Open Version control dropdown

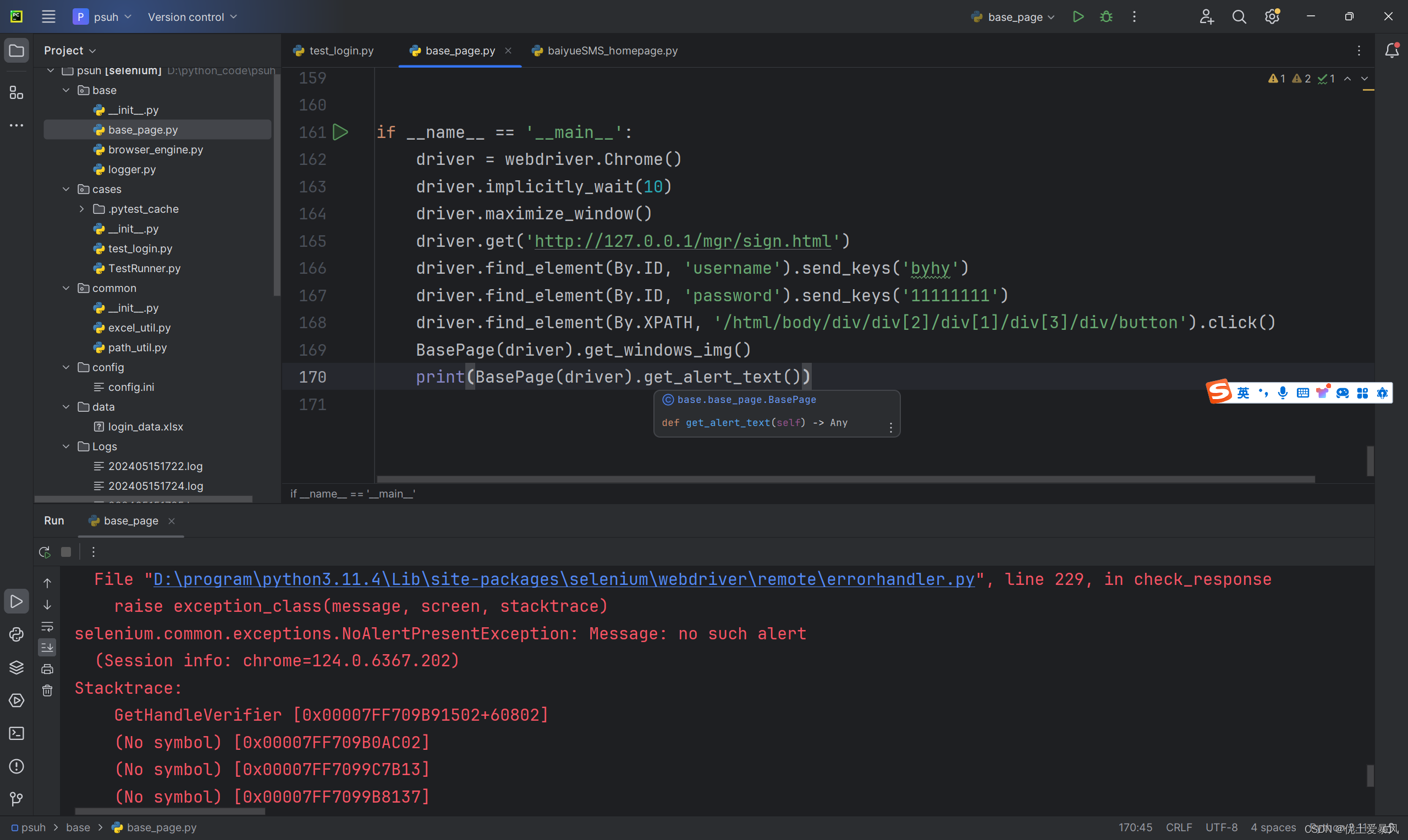point(192,17)
